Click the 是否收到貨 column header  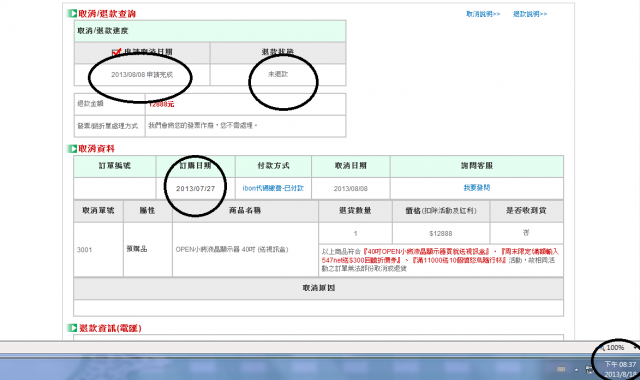point(526,211)
